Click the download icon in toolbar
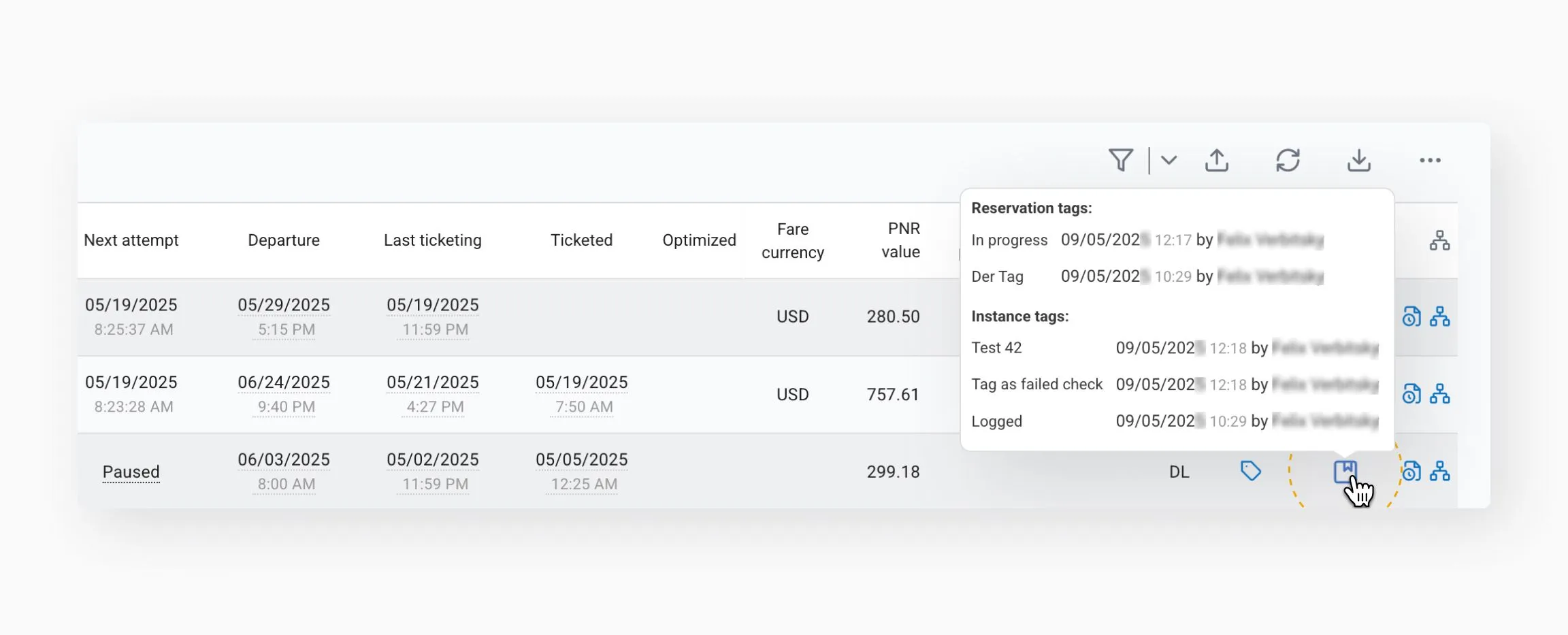1568x635 pixels. pos(1358,161)
